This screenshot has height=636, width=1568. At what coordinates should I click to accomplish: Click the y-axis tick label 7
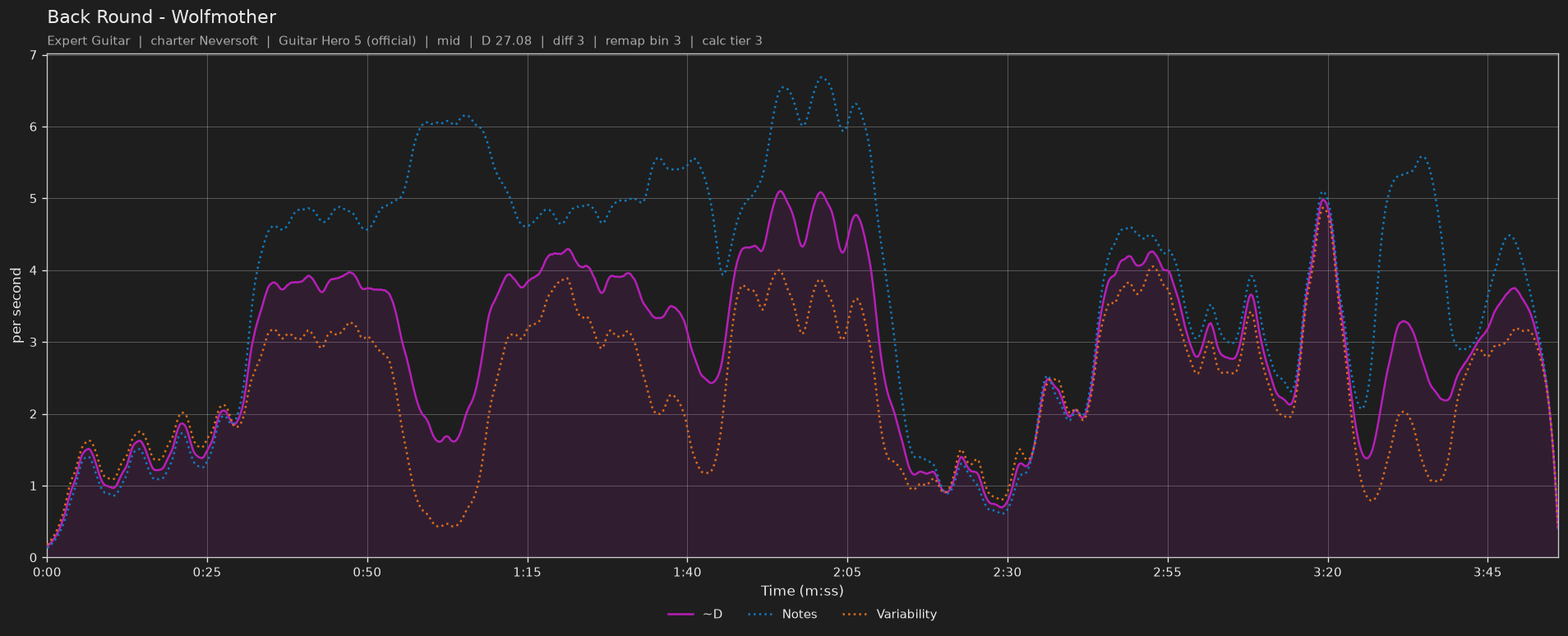pos(33,55)
